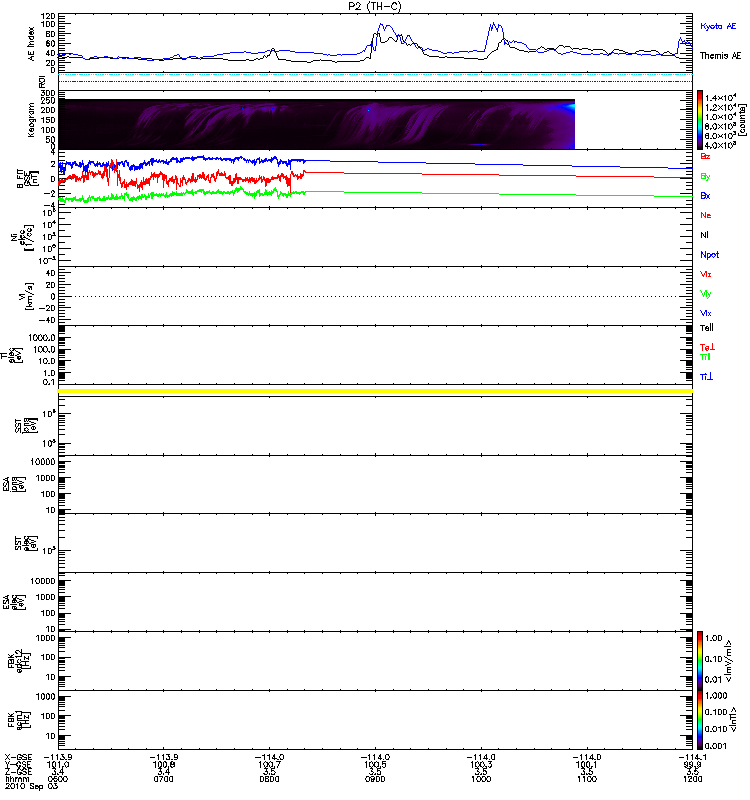The image size is (750, 800).
Task: Click the 1000 time tick label
Action: (481, 779)
